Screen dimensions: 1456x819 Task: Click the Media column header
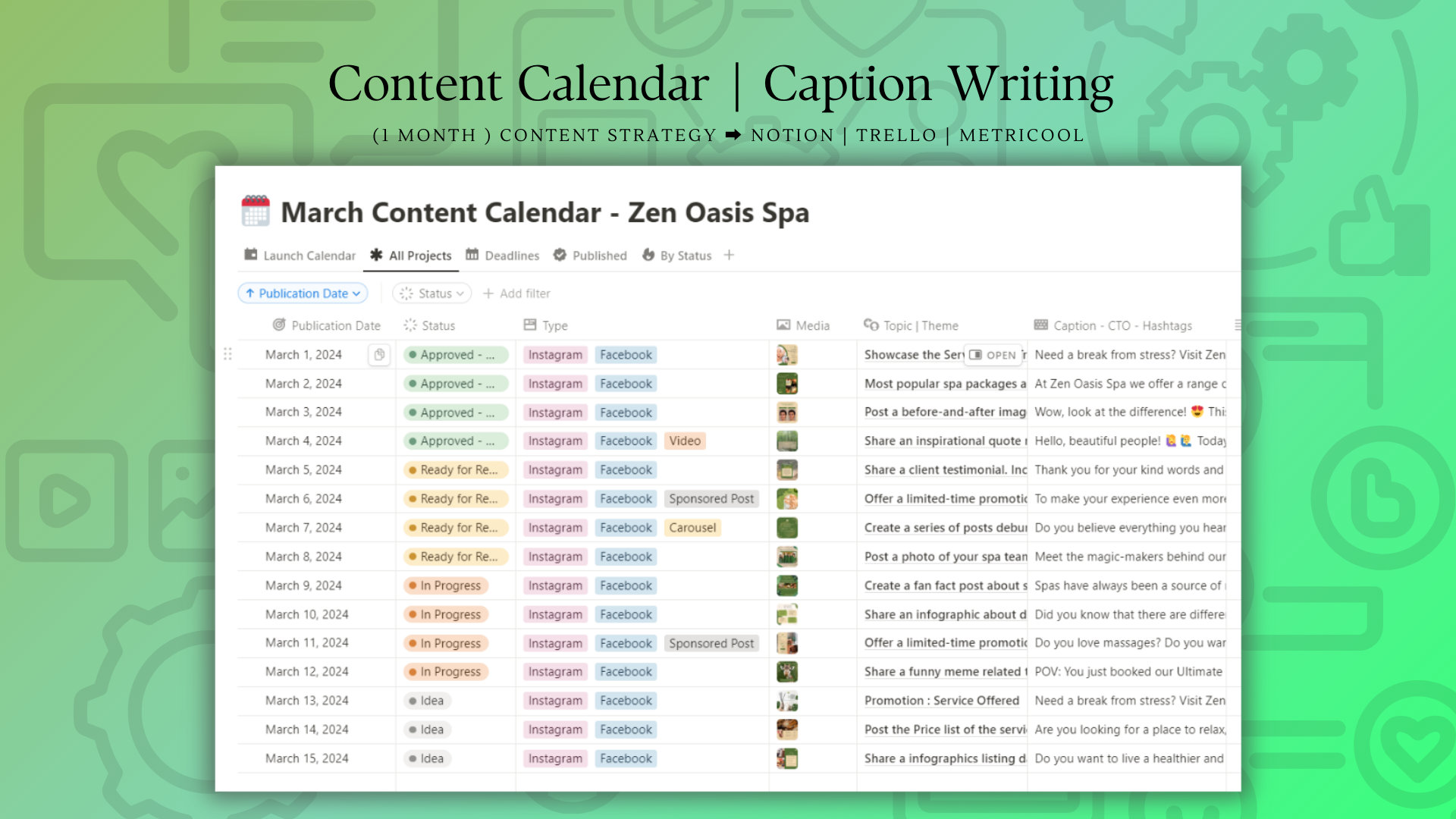(803, 325)
